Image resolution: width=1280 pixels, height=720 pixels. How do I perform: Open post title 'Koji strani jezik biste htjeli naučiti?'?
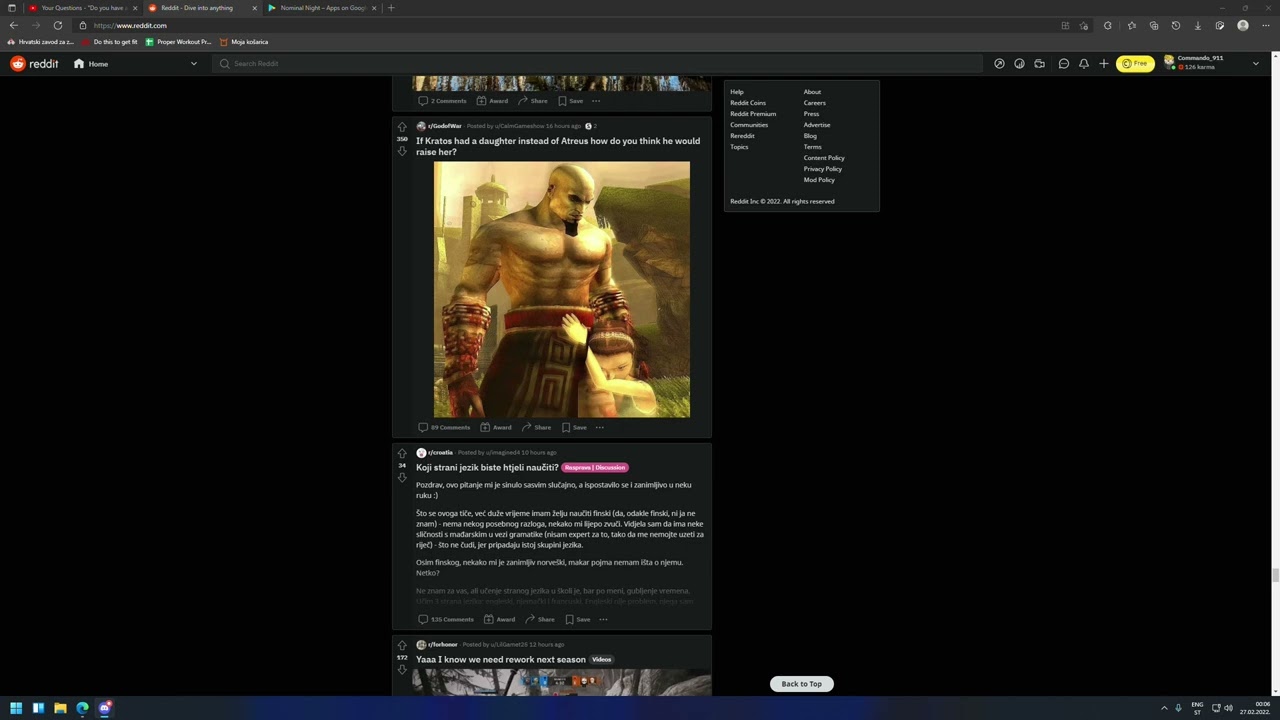coord(487,467)
